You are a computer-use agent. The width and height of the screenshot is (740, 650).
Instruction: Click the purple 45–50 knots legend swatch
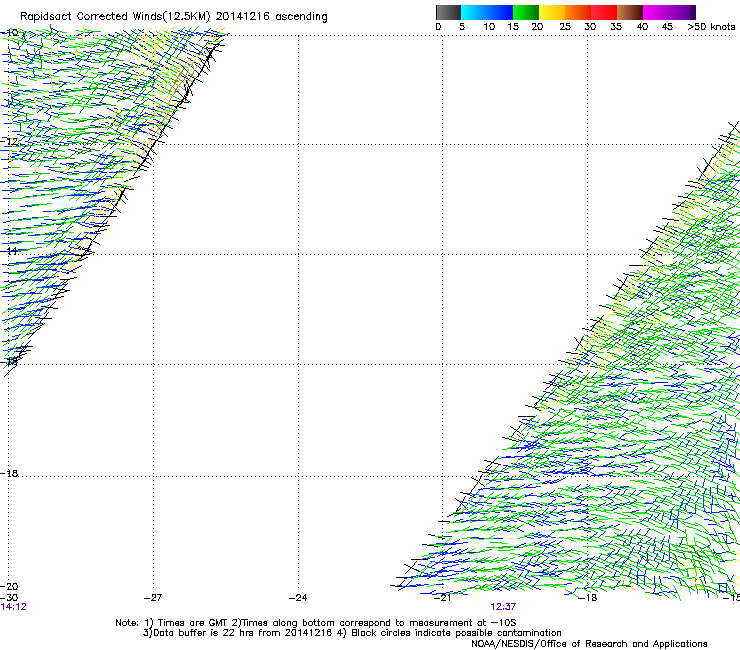point(682,12)
